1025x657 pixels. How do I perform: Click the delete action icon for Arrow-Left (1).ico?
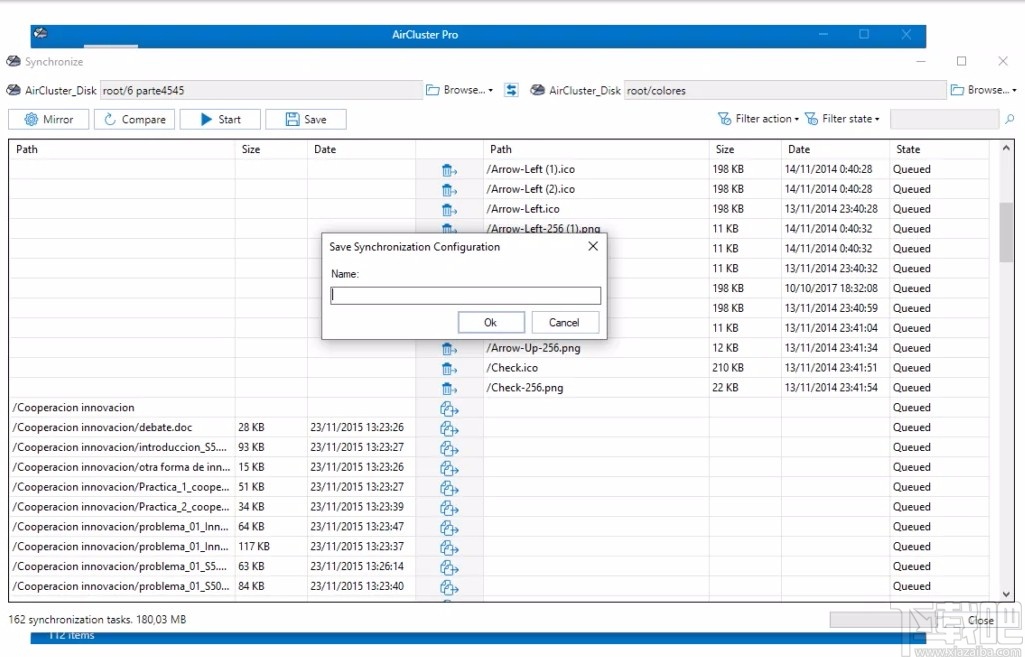[x=449, y=170]
